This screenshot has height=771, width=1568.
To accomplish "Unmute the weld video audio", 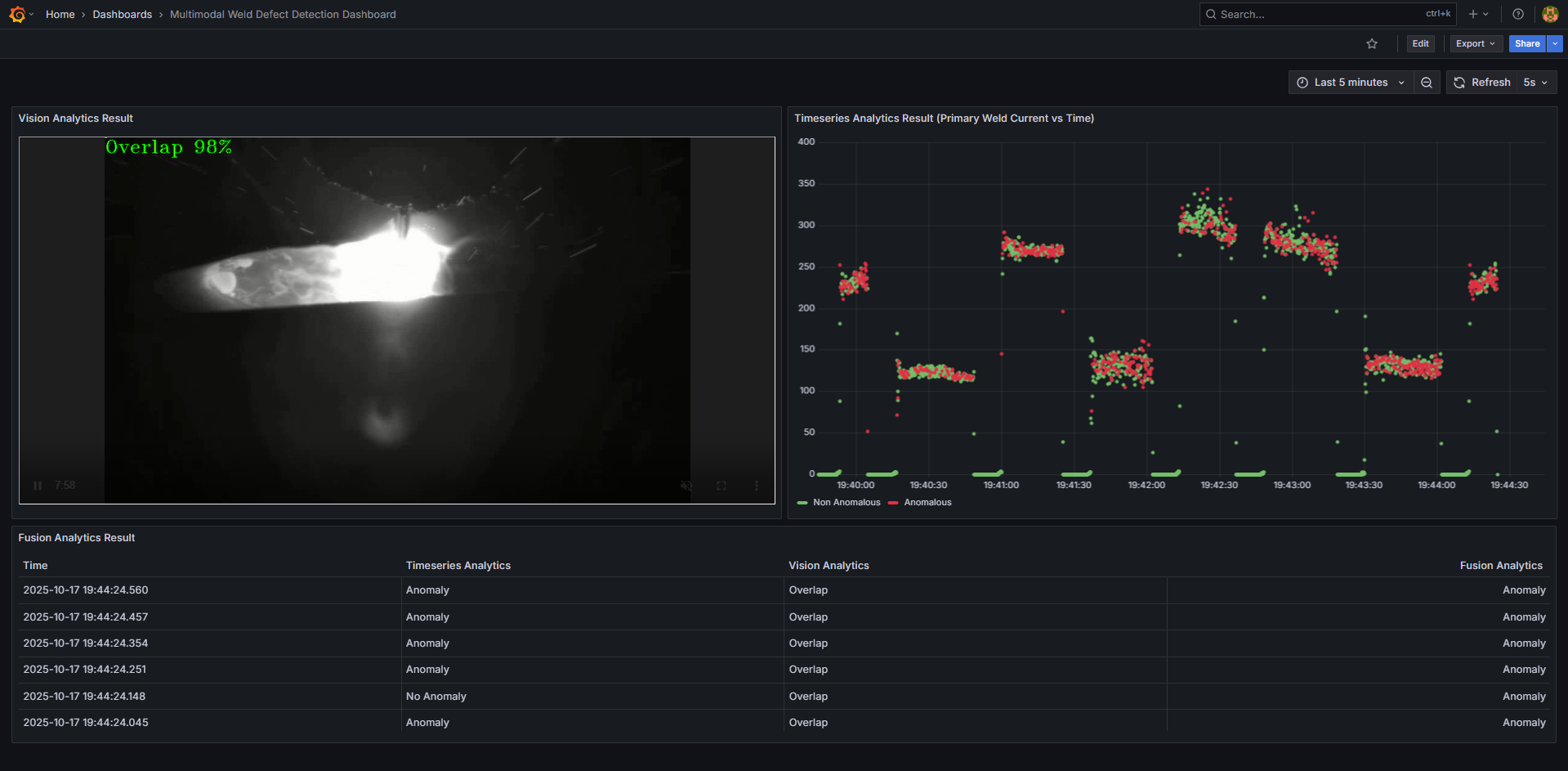I will tap(686, 485).
